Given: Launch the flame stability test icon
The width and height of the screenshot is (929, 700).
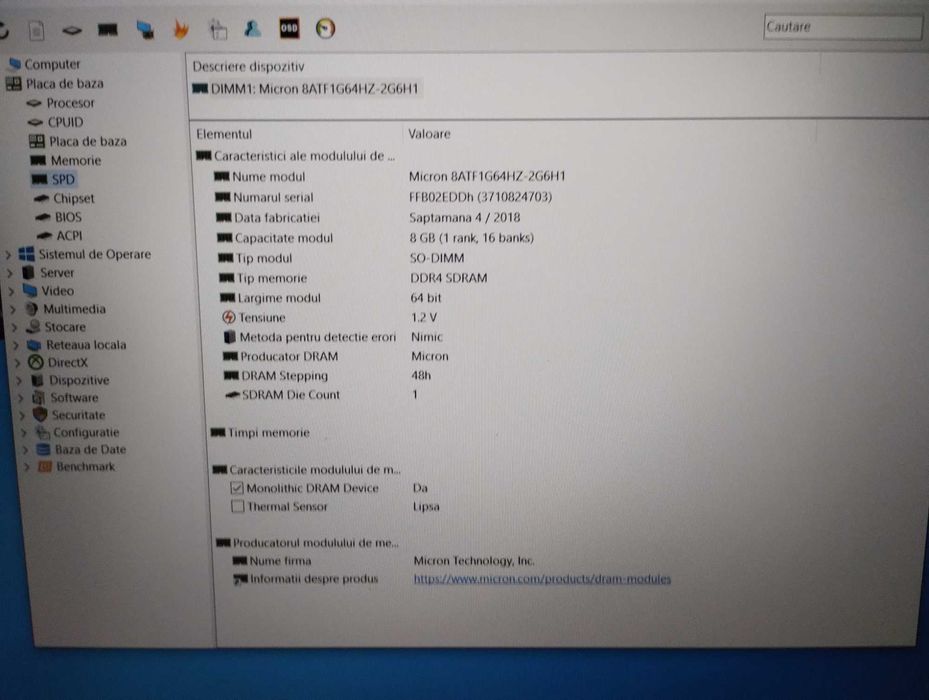Looking at the screenshot, I should [181, 29].
